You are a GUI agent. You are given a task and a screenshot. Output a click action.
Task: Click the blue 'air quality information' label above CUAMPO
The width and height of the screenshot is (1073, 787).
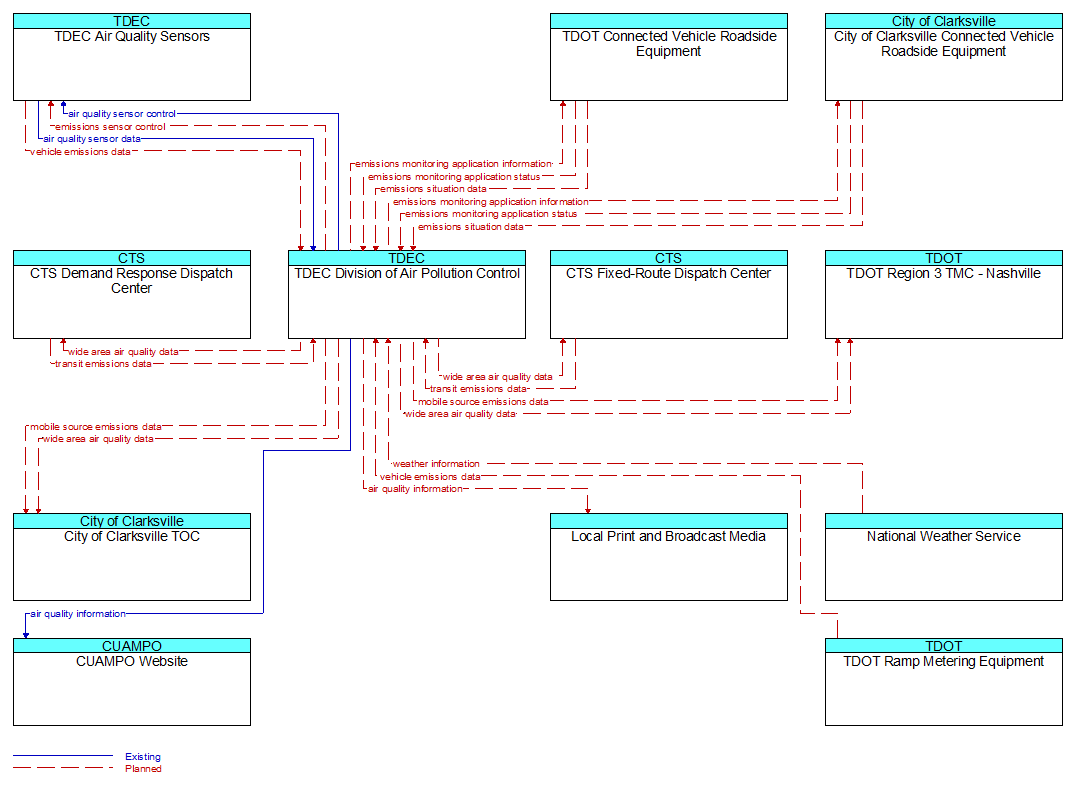pyautogui.click(x=78, y=614)
